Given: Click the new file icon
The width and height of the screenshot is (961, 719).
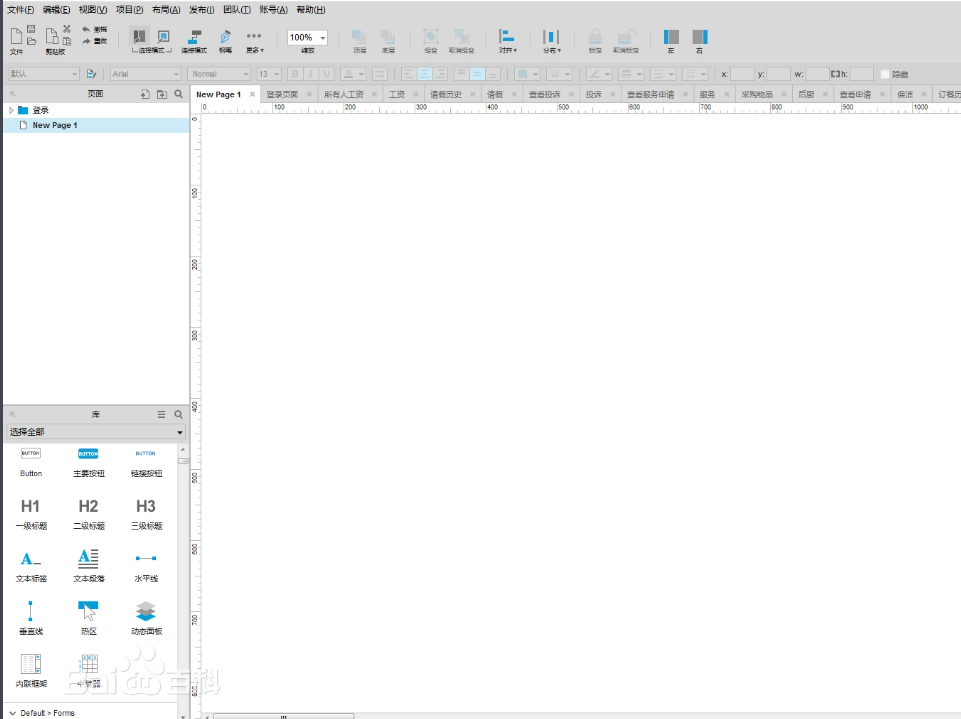Looking at the screenshot, I should tap(16, 36).
